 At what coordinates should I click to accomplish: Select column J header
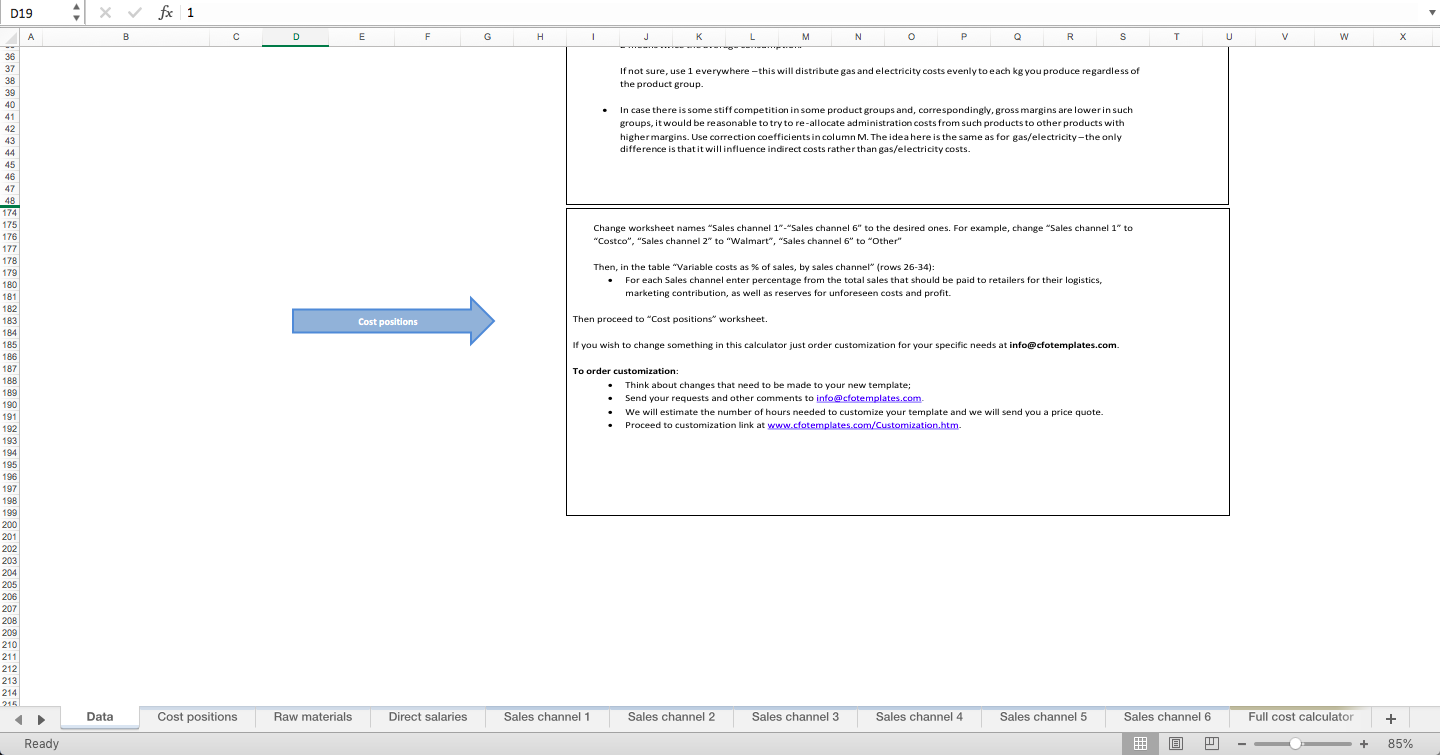pyautogui.click(x=646, y=37)
